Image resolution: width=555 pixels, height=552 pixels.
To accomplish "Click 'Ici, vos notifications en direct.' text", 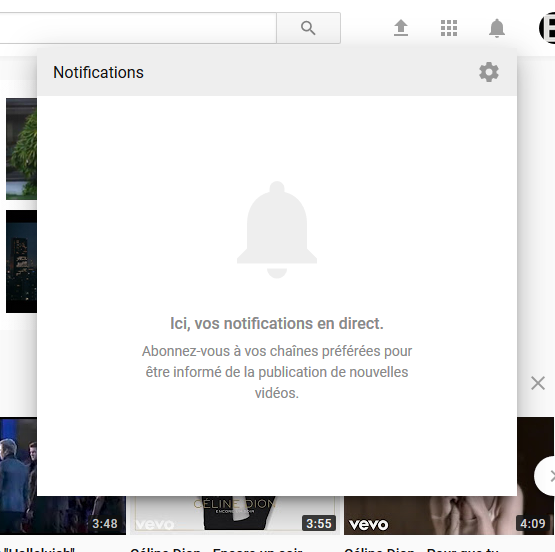I will point(277,323).
